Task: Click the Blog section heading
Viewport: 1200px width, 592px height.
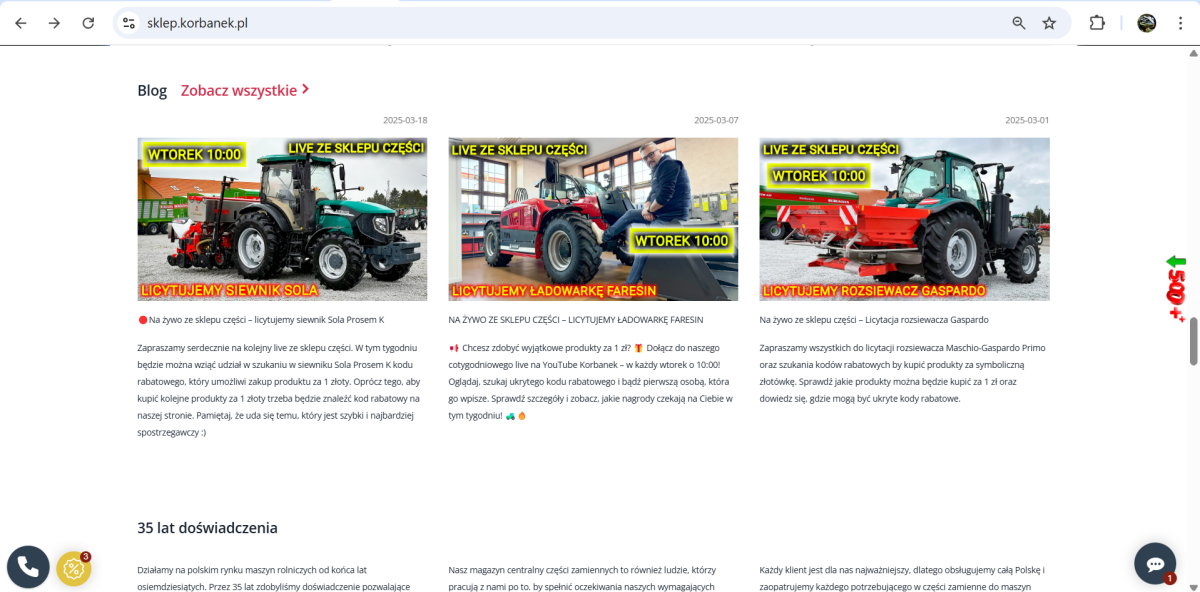Action: pyautogui.click(x=152, y=91)
